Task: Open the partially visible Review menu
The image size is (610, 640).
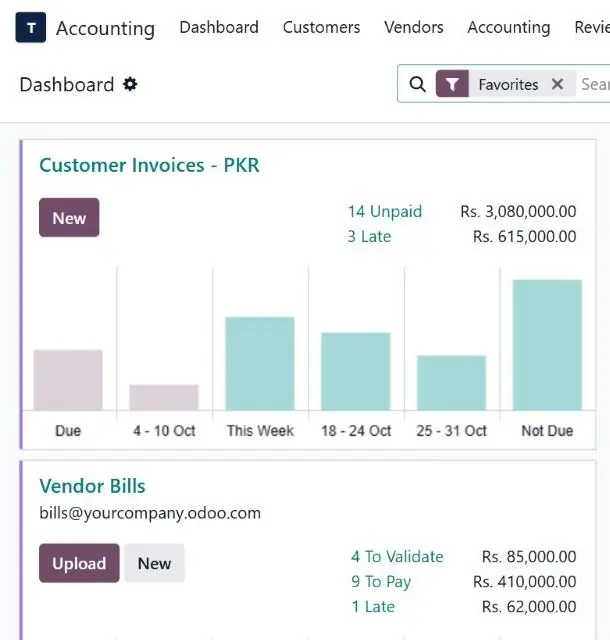Action: 592,27
